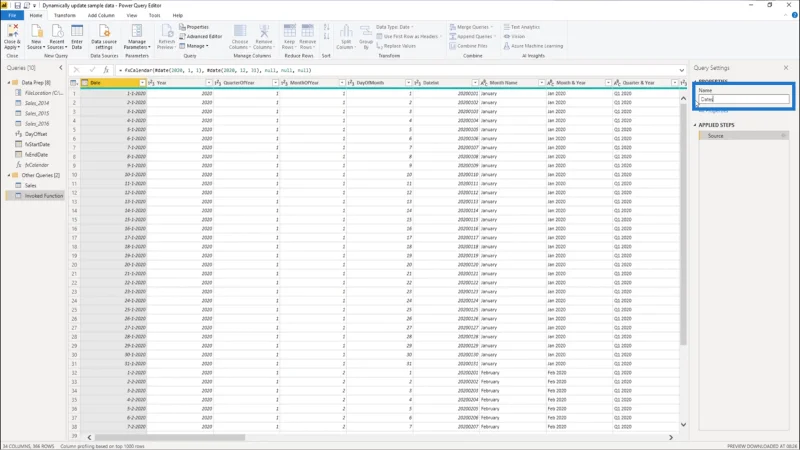Launch the Advanced Editor
800x450 pixels.
pyautogui.click(x=201, y=36)
